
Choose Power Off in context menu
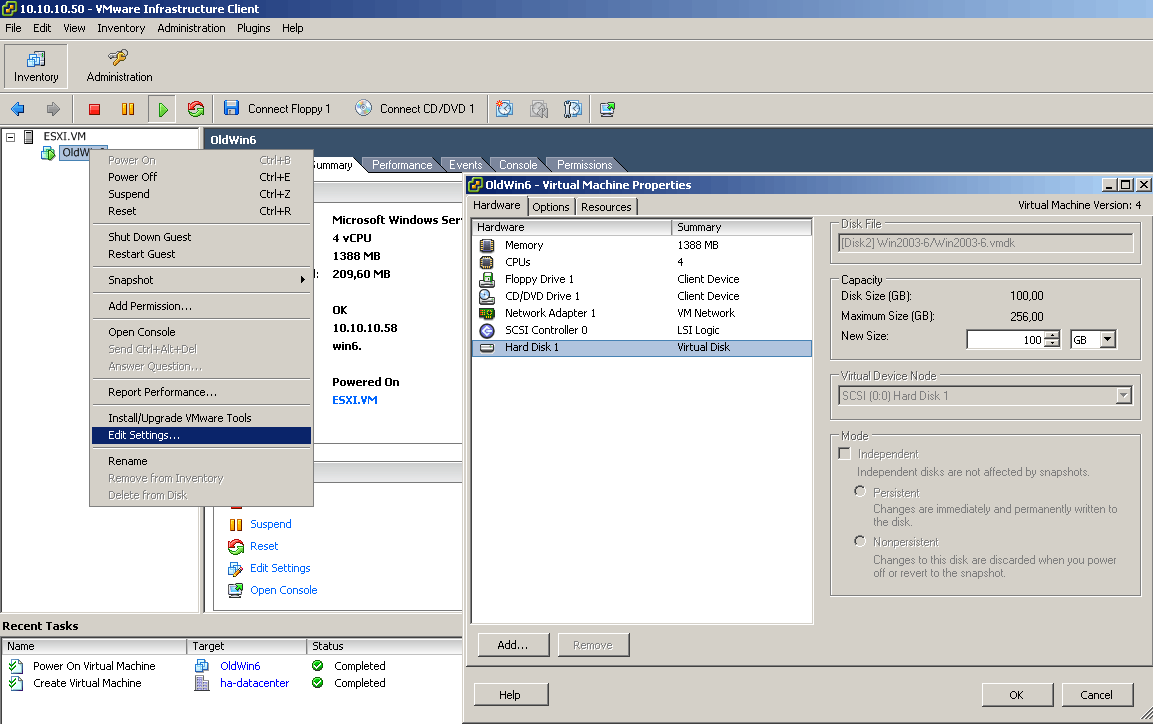(x=201, y=177)
